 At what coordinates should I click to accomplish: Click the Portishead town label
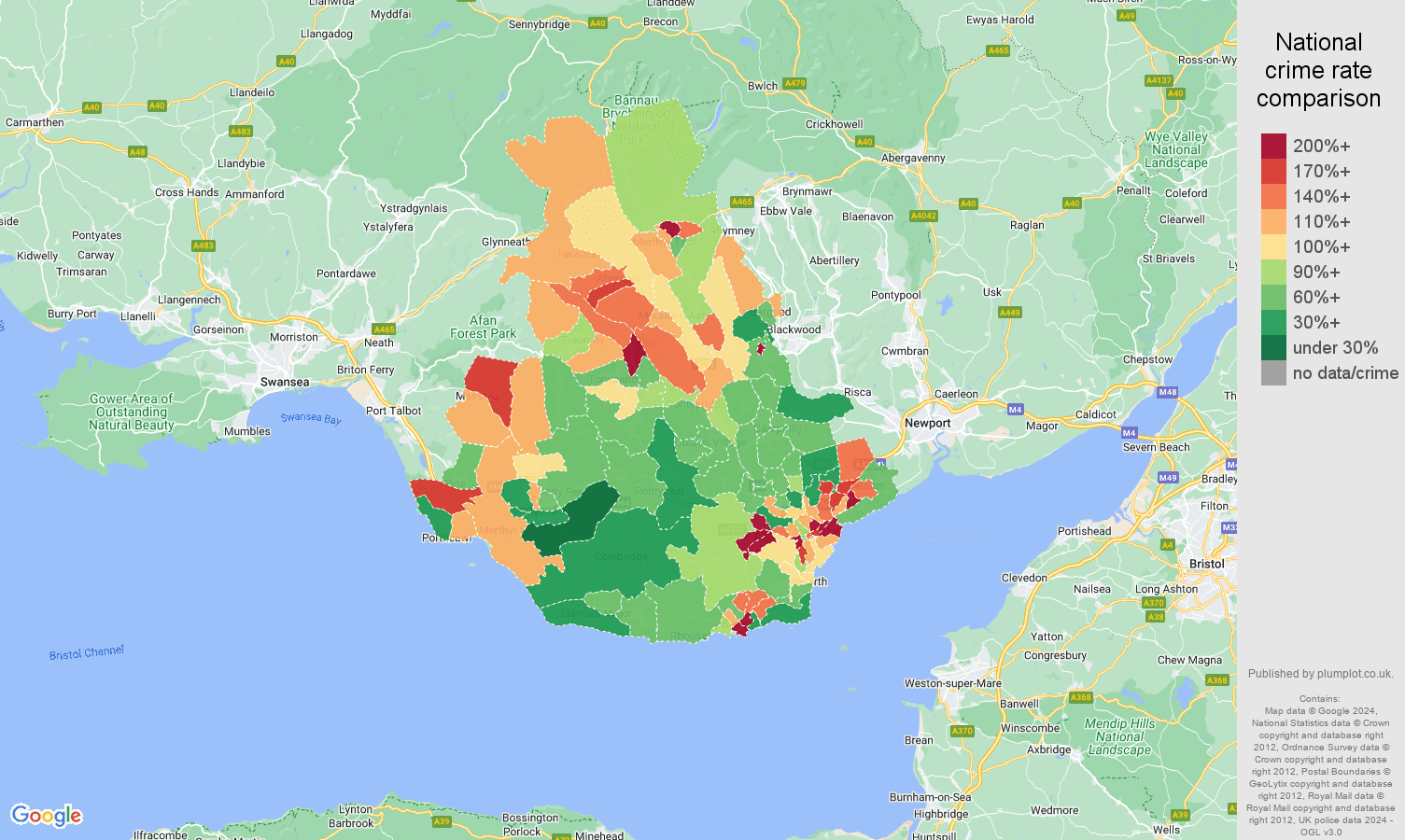click(1084, 531)
